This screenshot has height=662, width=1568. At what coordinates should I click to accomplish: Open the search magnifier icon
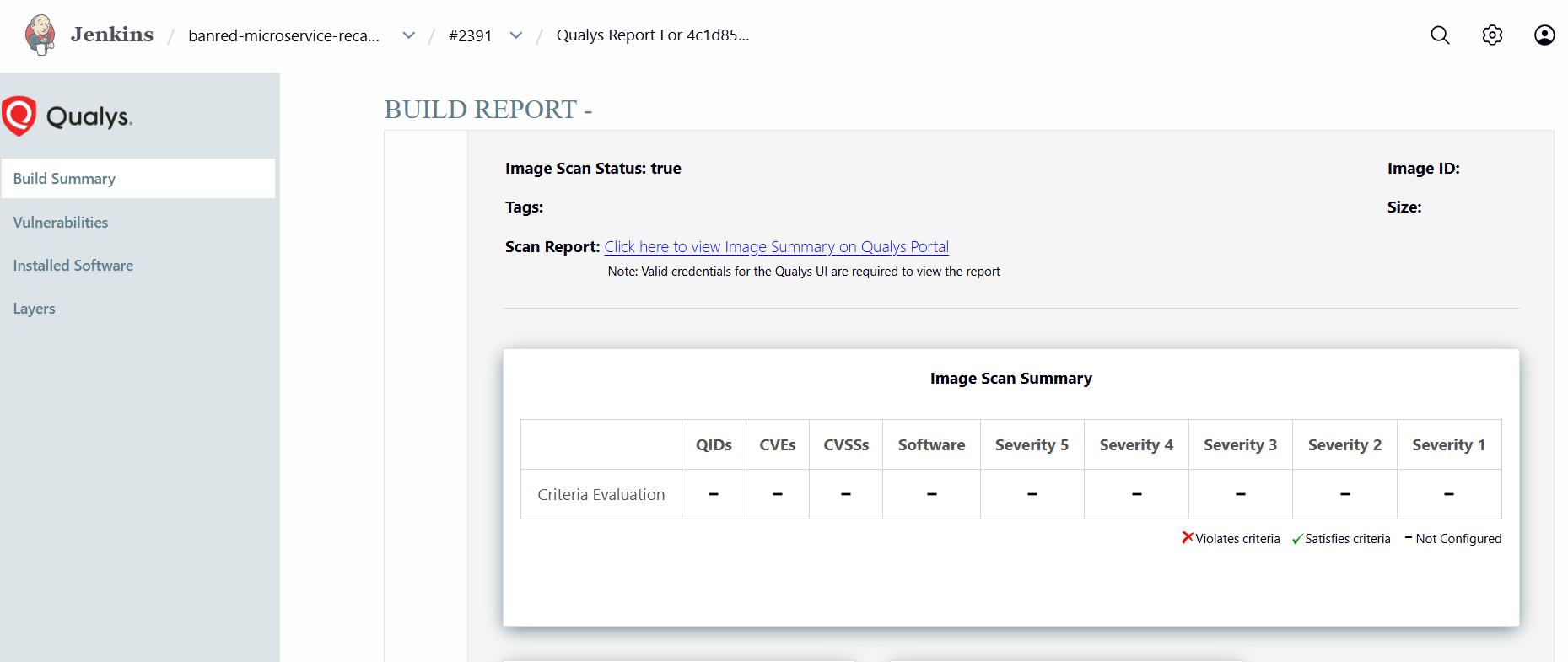click(x=1440, y=35)
